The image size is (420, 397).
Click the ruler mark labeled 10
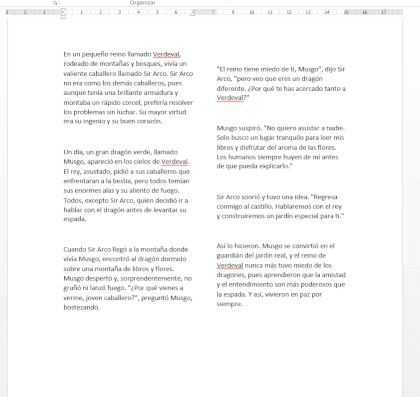click(x=252, y=12)
